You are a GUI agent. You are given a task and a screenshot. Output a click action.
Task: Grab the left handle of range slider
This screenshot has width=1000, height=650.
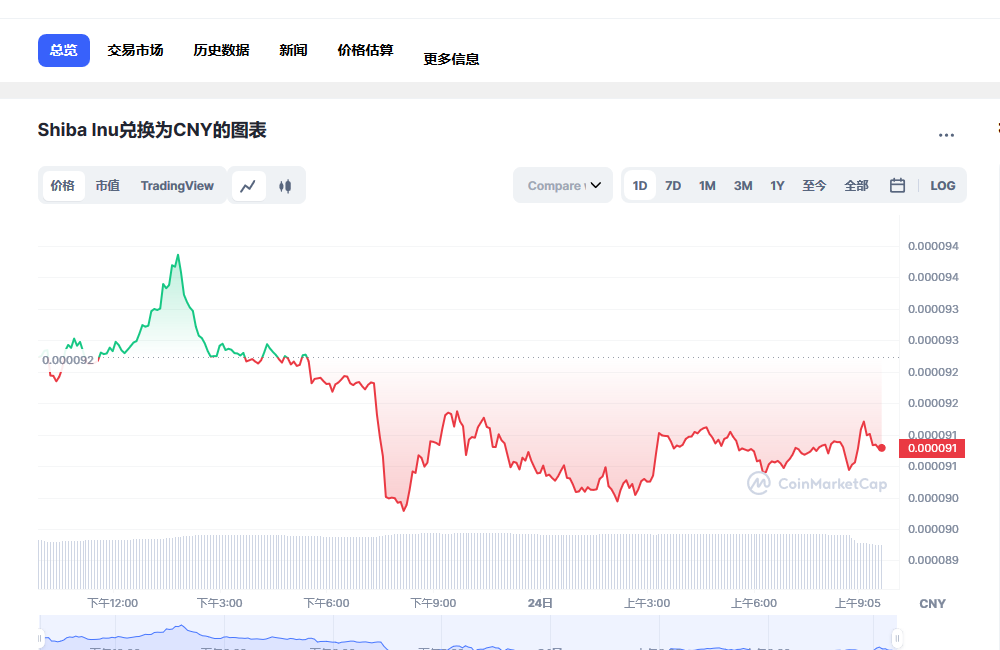point(40,638)
